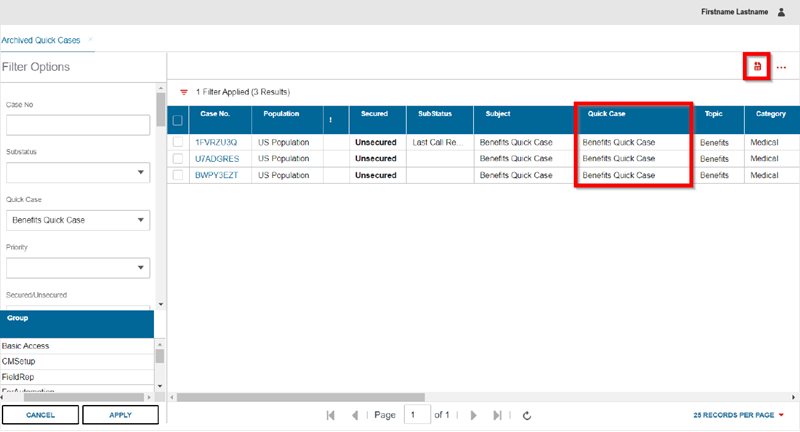The height and width of the screenshot is (432, 800).
Task: Click the user profile icon
Action: click(x=781, y=12)
